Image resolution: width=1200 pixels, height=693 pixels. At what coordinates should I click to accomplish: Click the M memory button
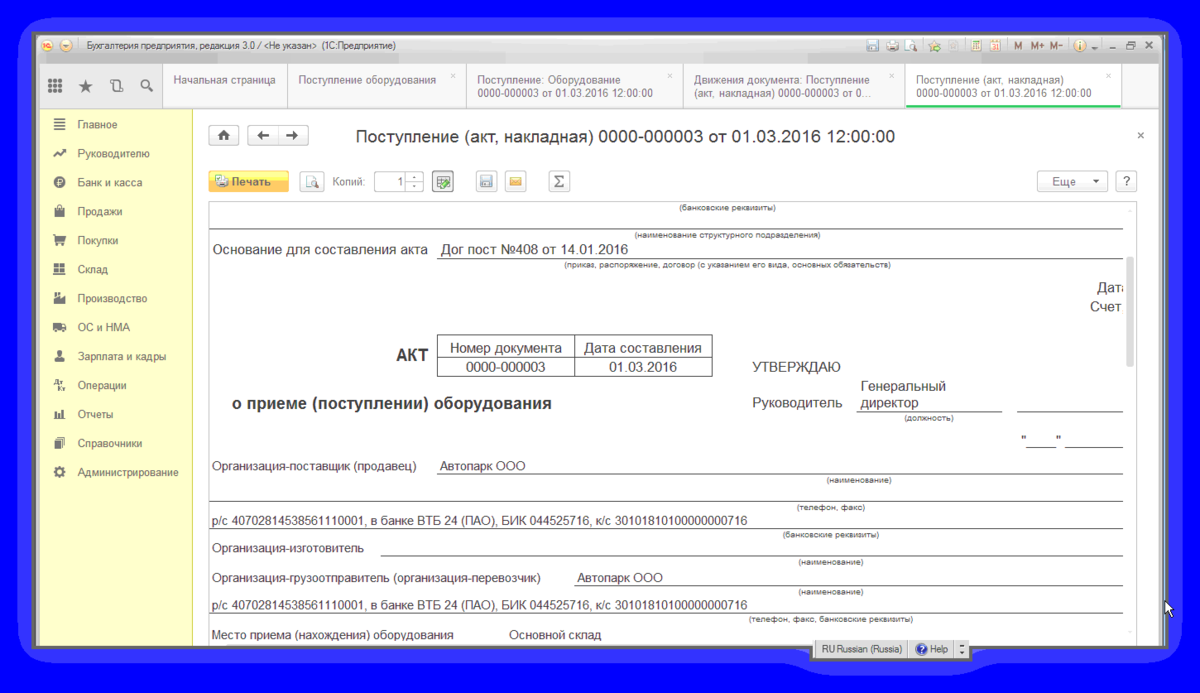(1018, 46)
